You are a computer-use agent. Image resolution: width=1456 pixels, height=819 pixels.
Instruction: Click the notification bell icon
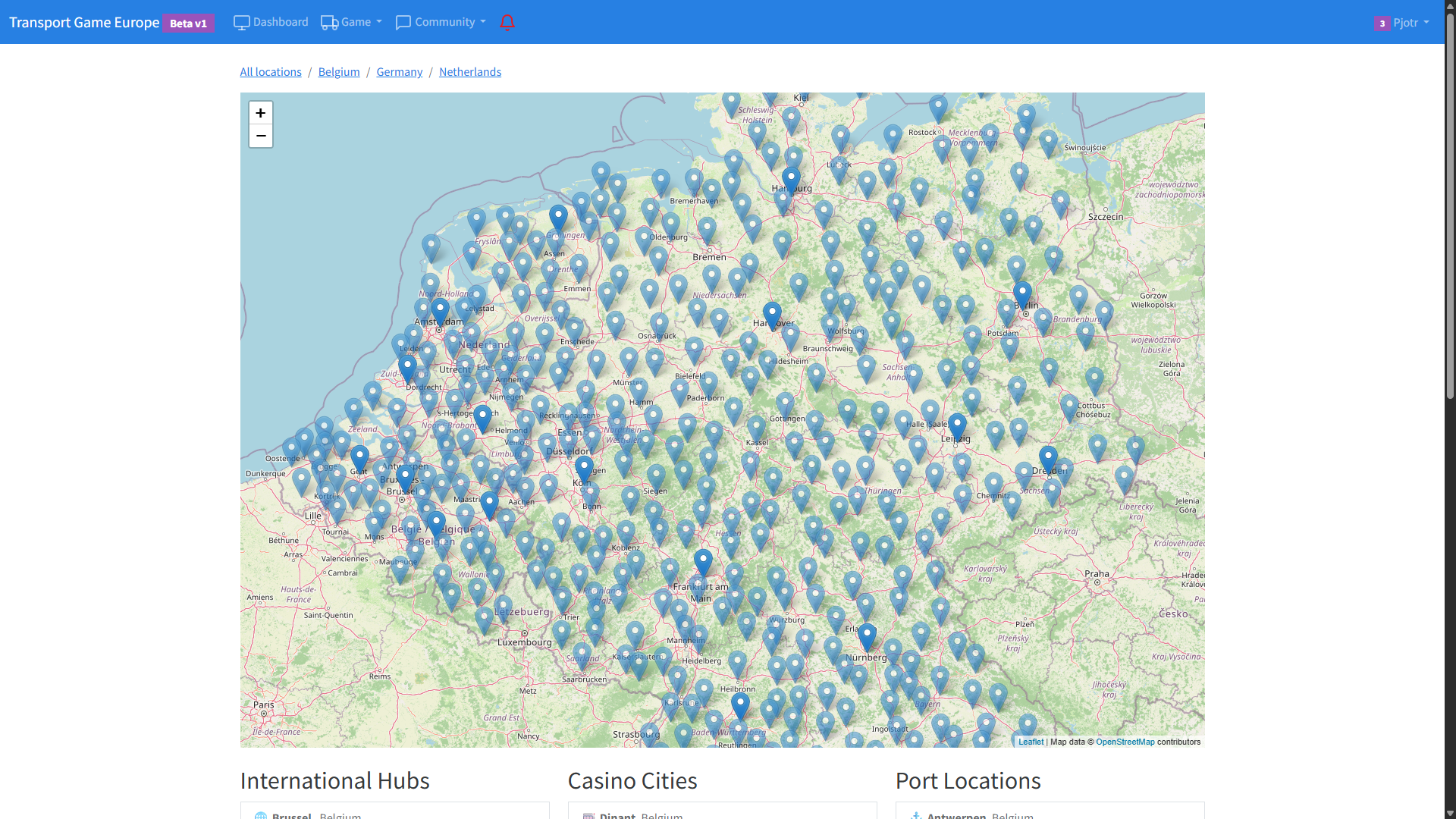point(507,22)
